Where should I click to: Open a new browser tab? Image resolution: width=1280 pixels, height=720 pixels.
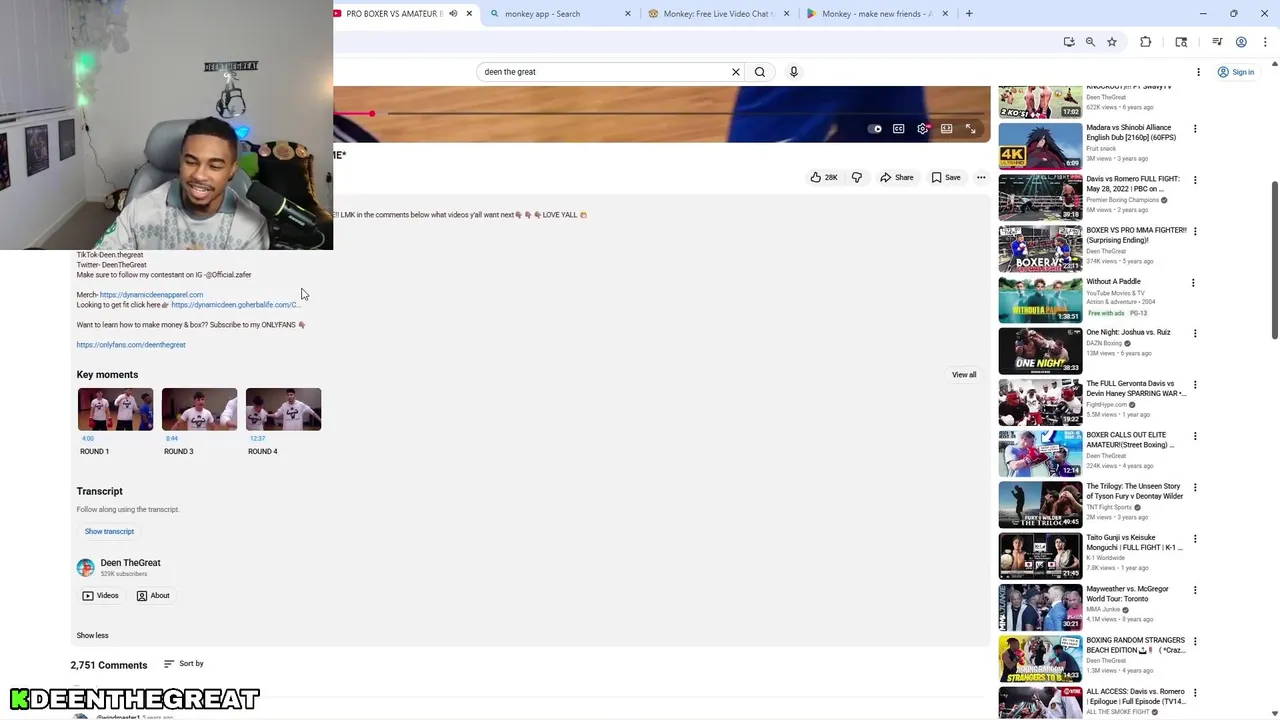point(969,14)
